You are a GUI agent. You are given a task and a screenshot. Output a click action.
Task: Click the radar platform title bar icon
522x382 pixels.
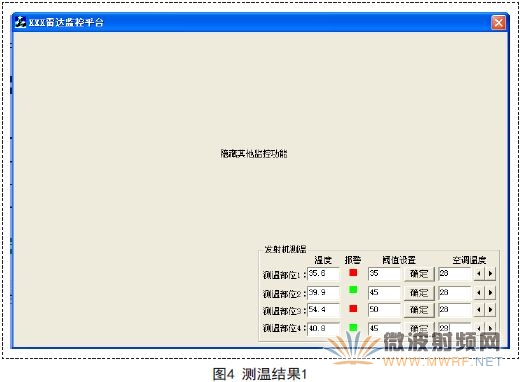[x=20, y=22]
